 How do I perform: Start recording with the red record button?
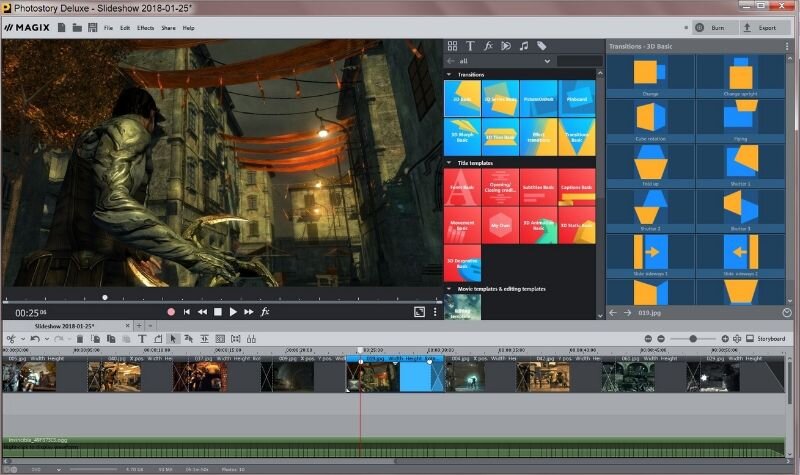point(171,312)
